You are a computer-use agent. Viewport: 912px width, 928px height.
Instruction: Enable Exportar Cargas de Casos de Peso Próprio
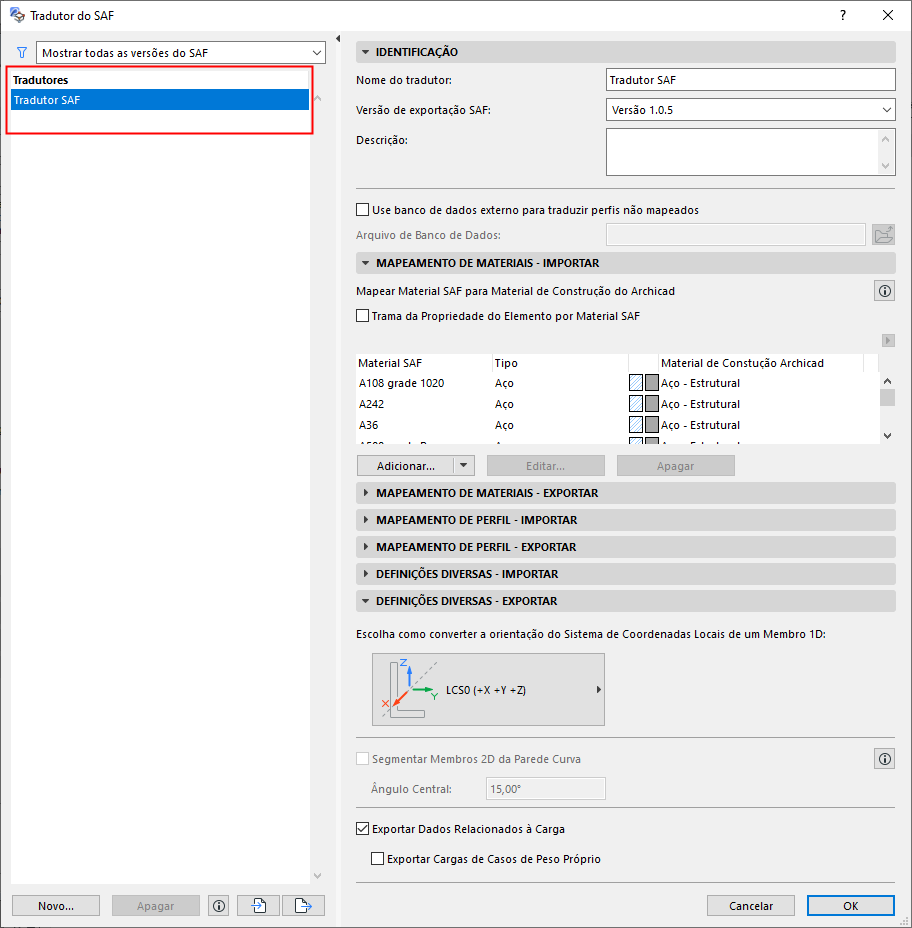click(377, 859)
